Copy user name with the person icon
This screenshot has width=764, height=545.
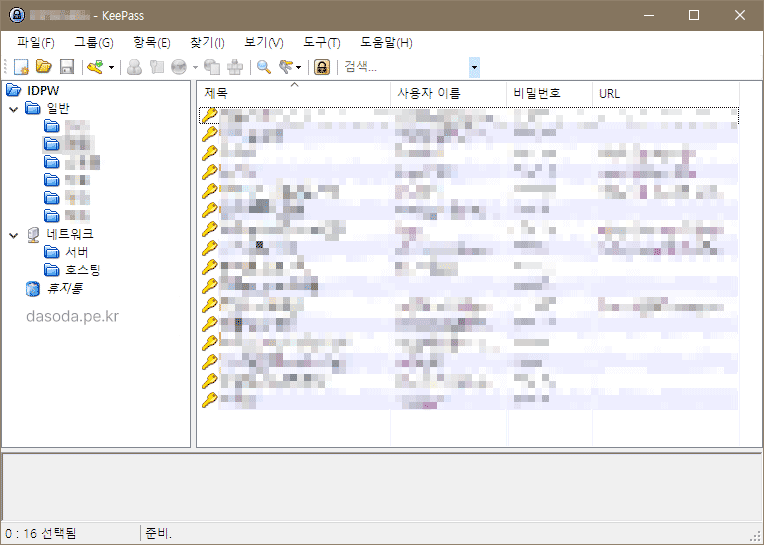coord(134,67)
